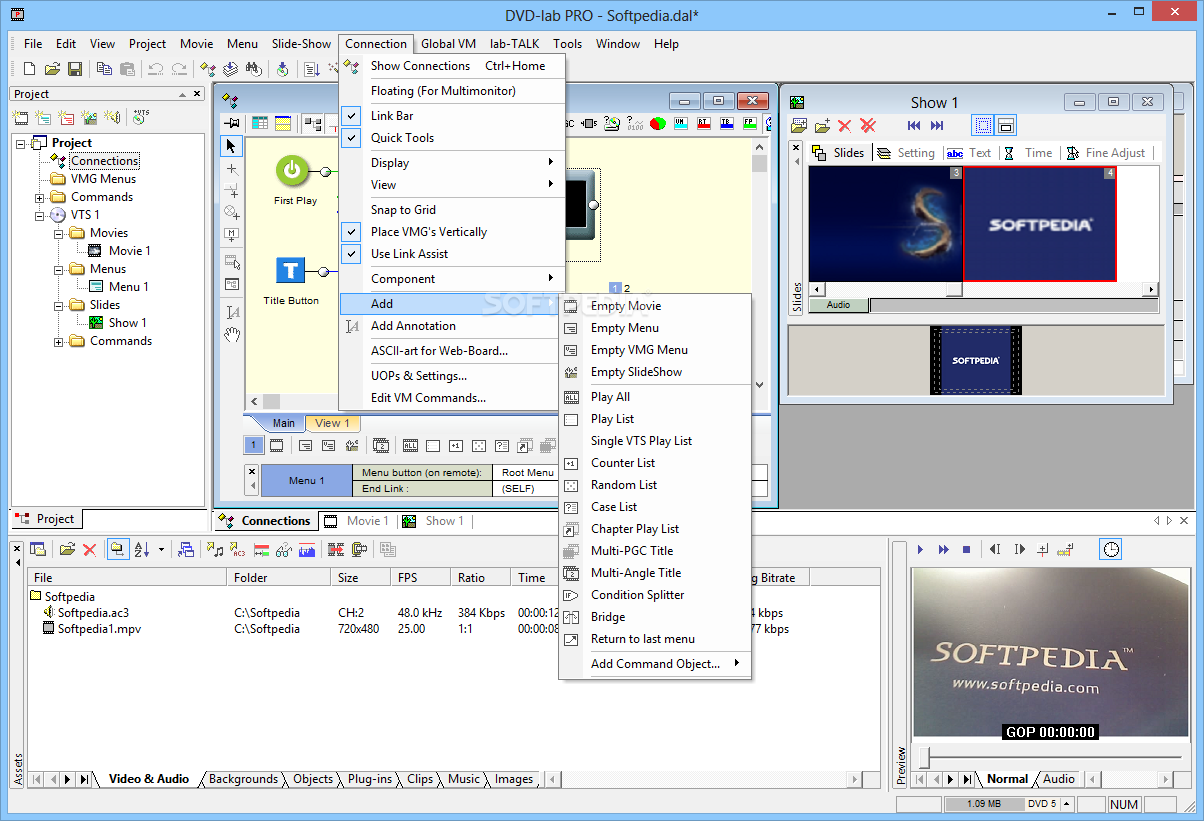Click the Stop square in Preview panel
1204x821 pixels.
[966, 549]
